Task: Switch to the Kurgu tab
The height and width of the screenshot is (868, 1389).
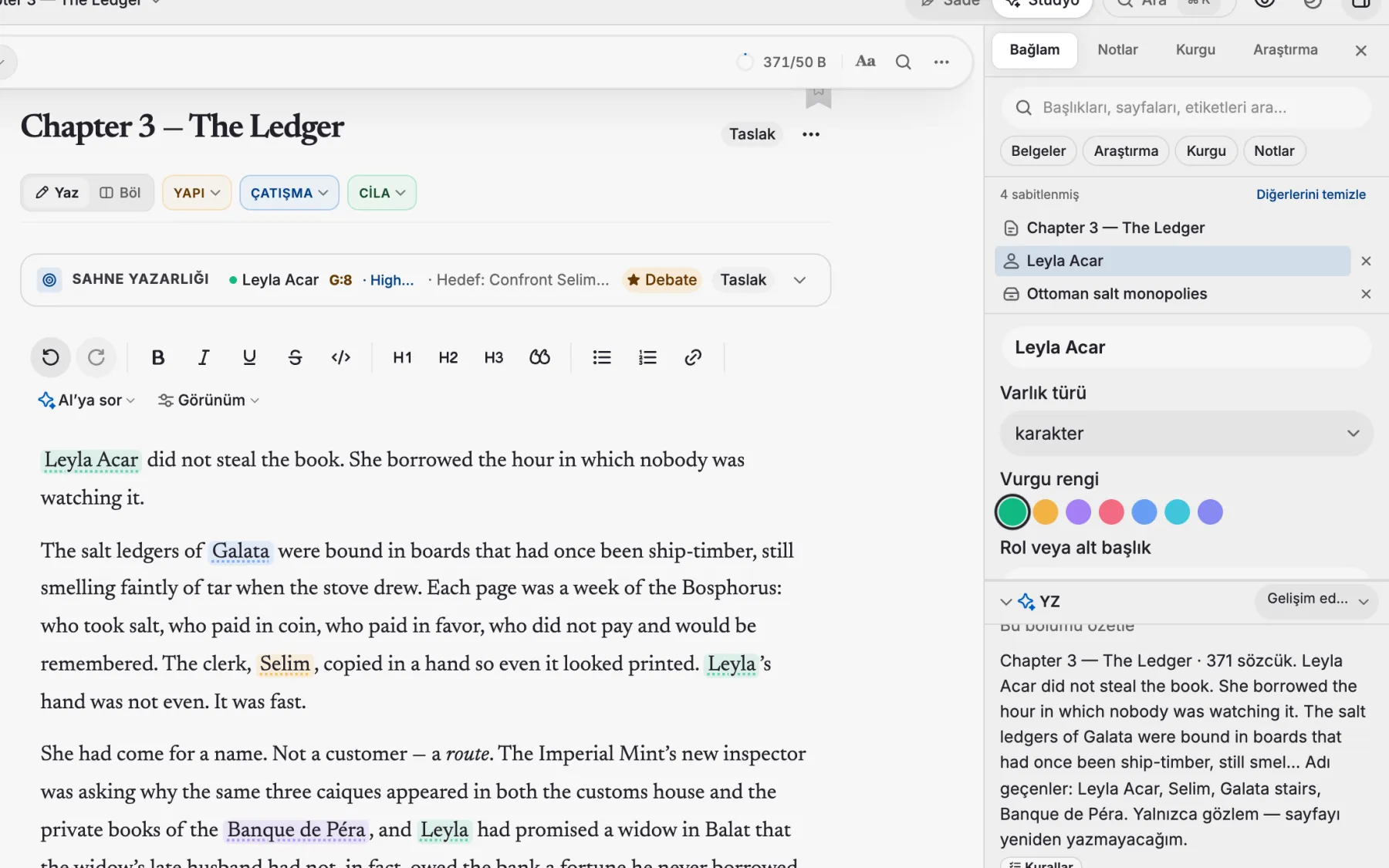Action: click(1195, 50)
